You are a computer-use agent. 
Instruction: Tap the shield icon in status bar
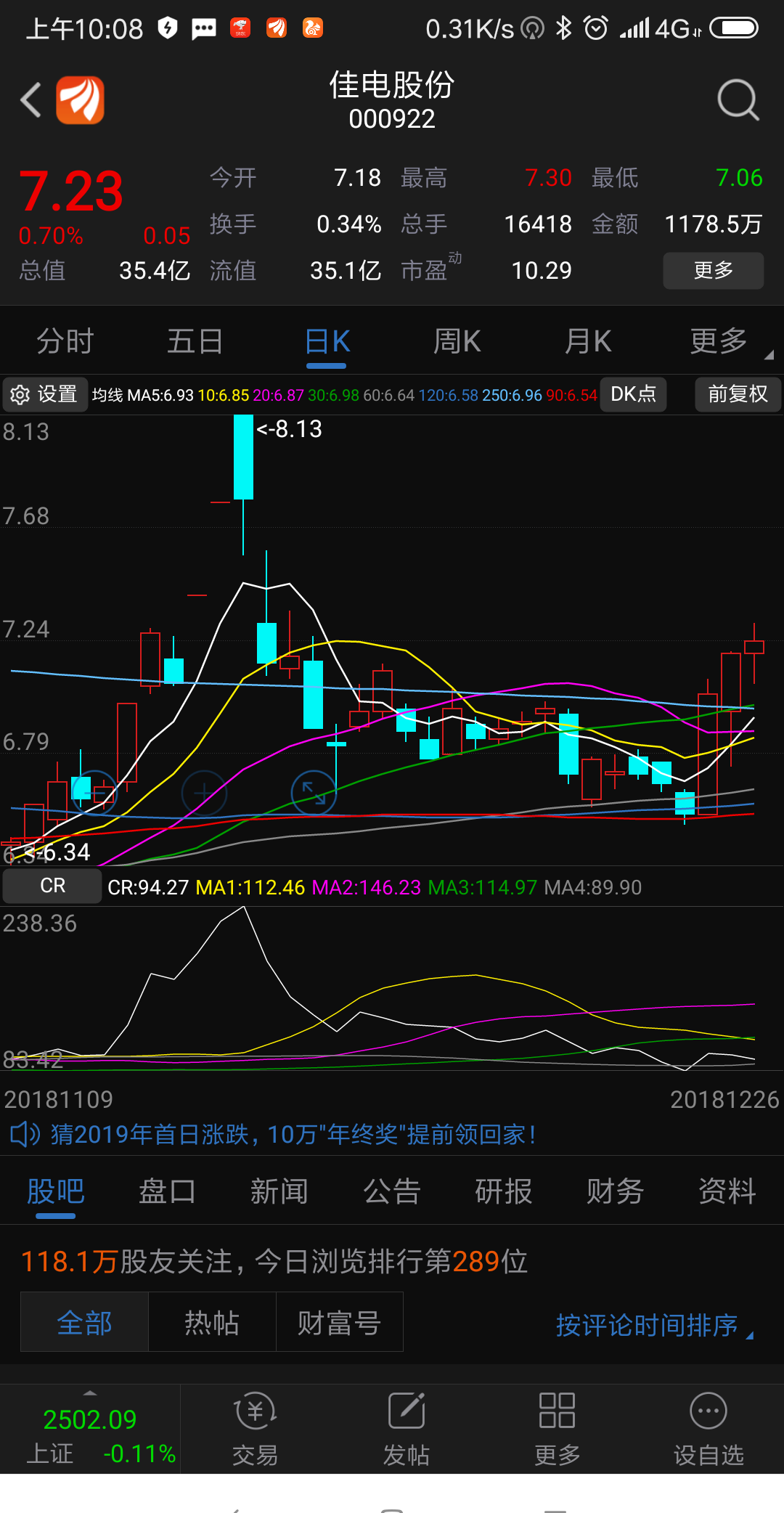pos(168,29)
